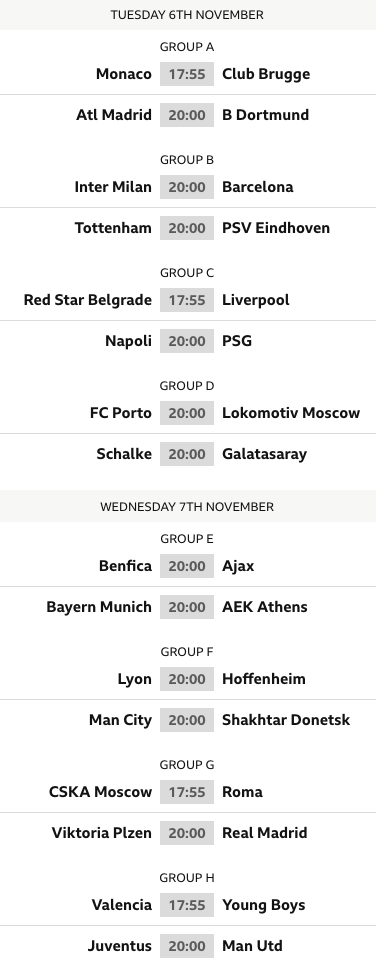
Task: Open the Schalke vs Galatasaray fixture time
Action: pos(187,454)
